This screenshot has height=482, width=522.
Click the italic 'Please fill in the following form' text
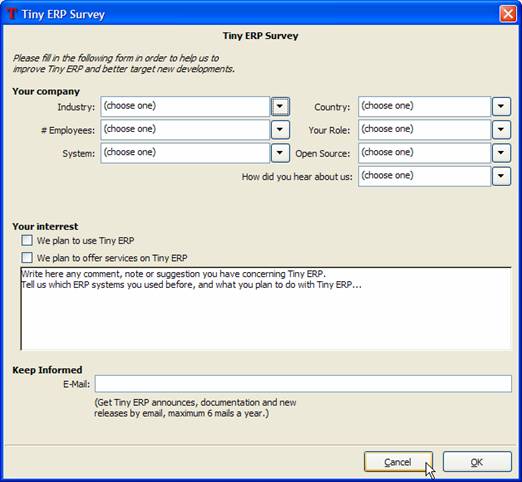click(124, 63)
